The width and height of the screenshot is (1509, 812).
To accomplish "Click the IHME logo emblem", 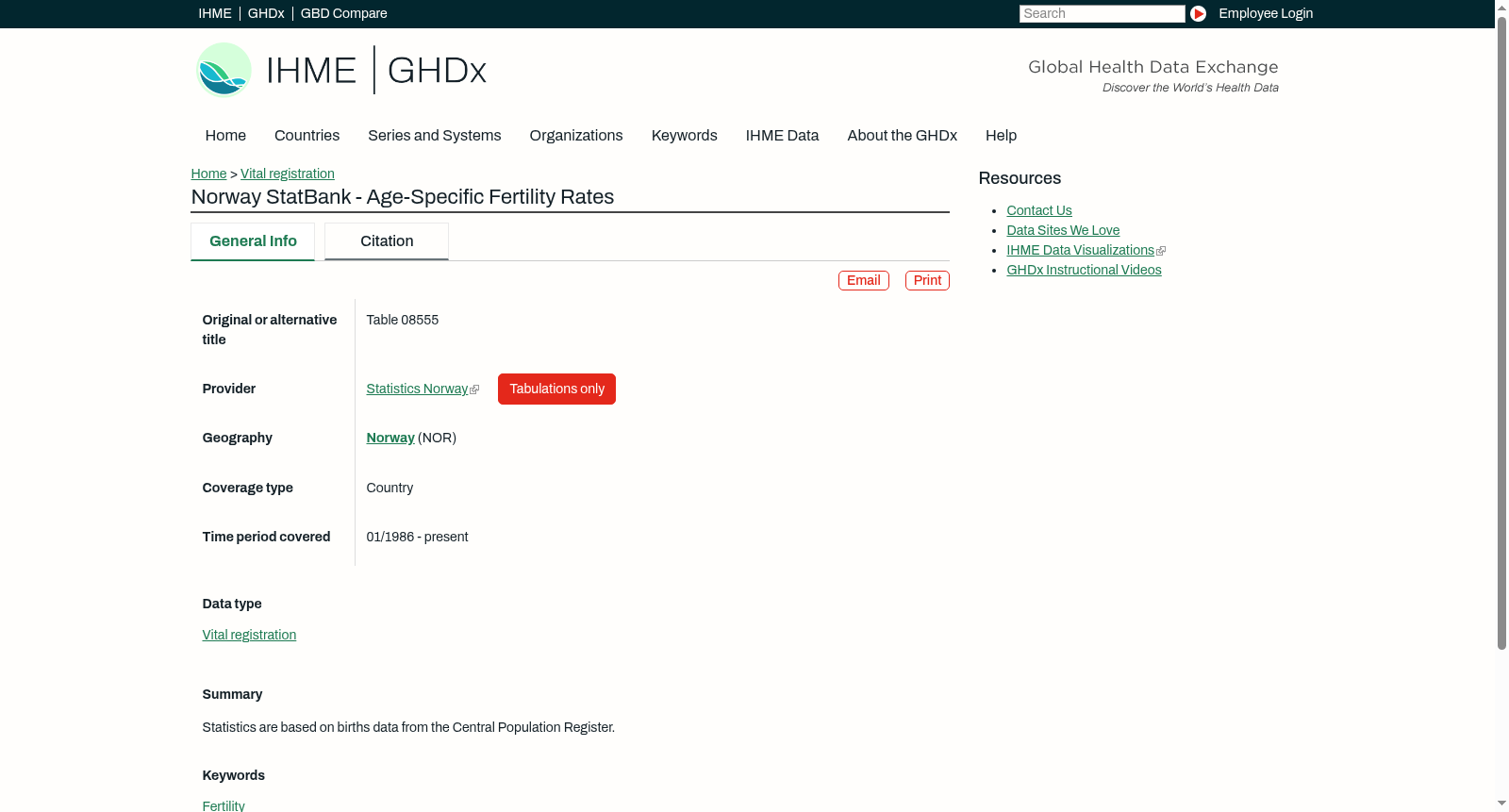I will point(224,70).
